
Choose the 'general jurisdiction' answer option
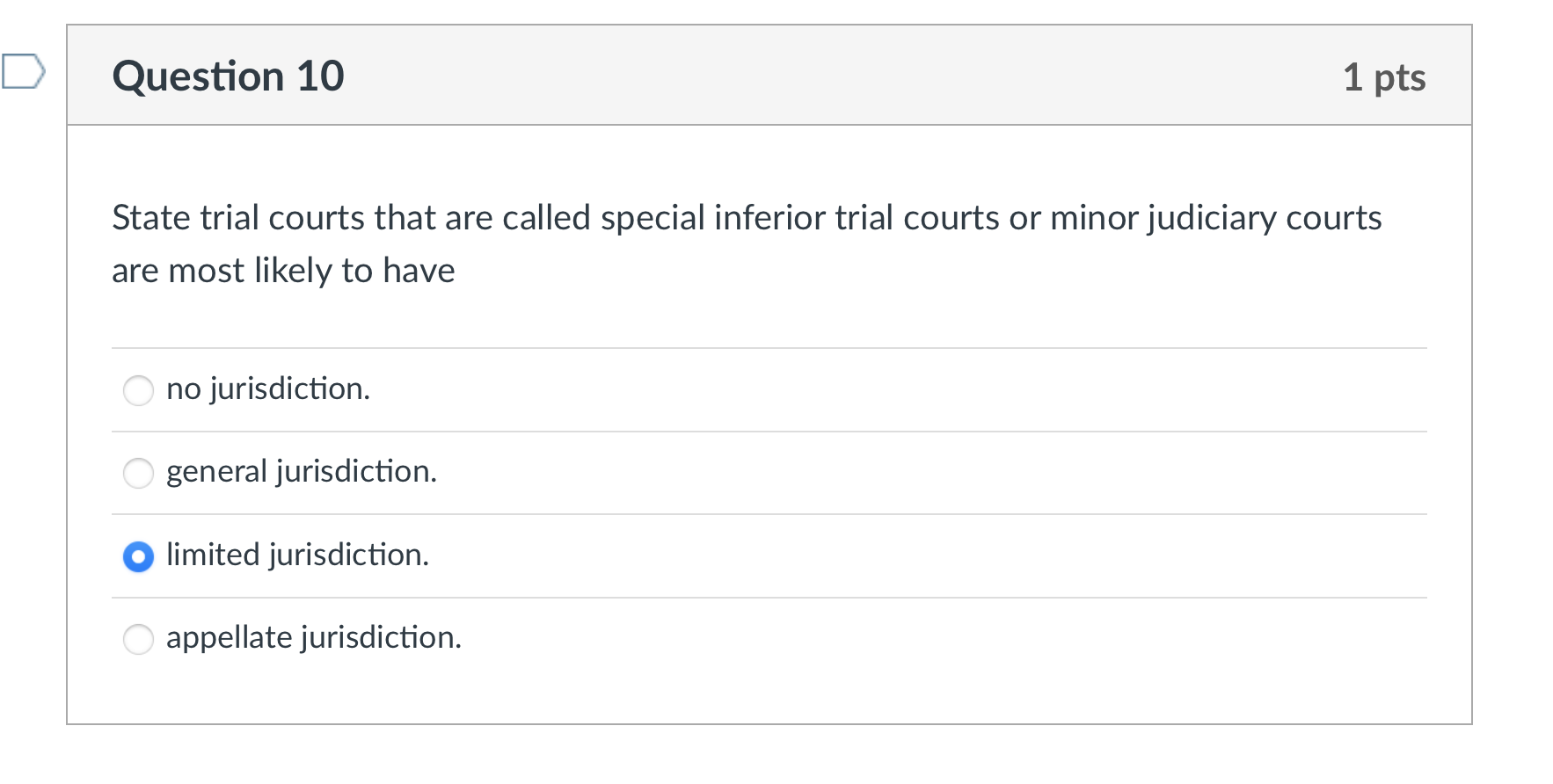pyautogui.click(x=137, y=473)
